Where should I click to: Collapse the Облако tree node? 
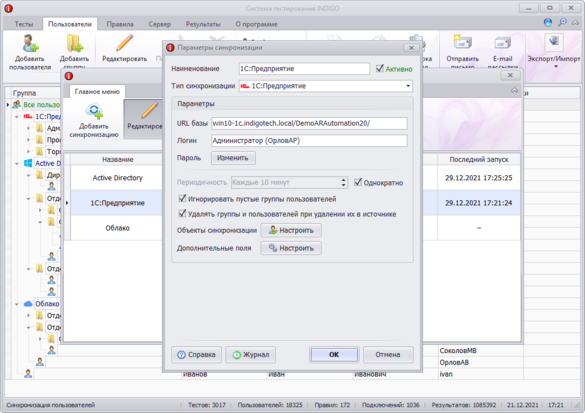(16, 304)
